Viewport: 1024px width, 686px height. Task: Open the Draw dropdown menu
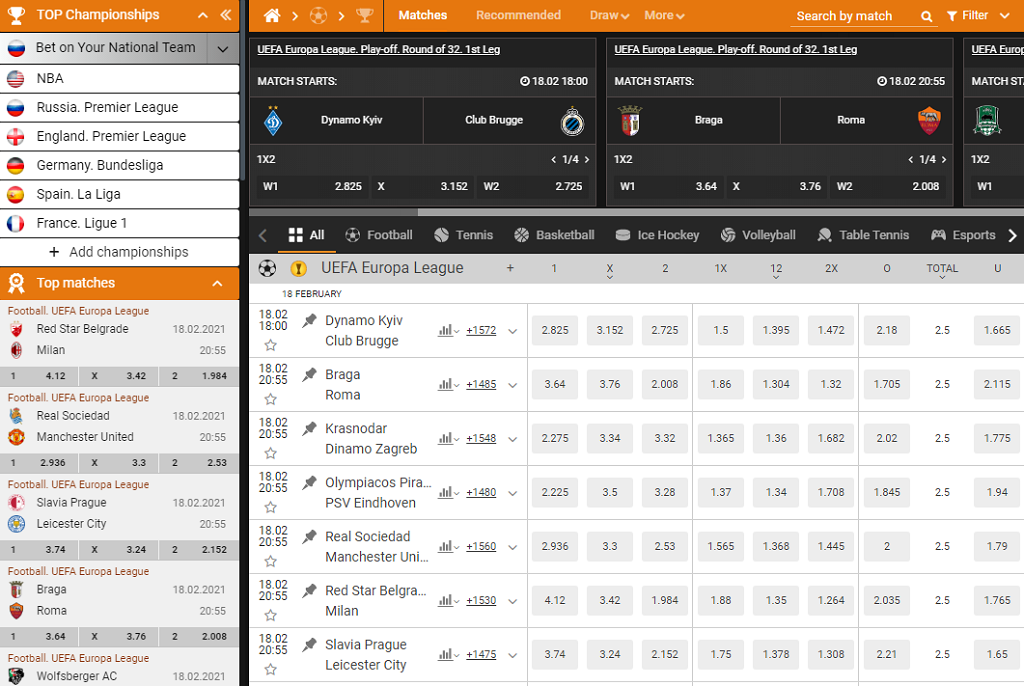point(609,15)
